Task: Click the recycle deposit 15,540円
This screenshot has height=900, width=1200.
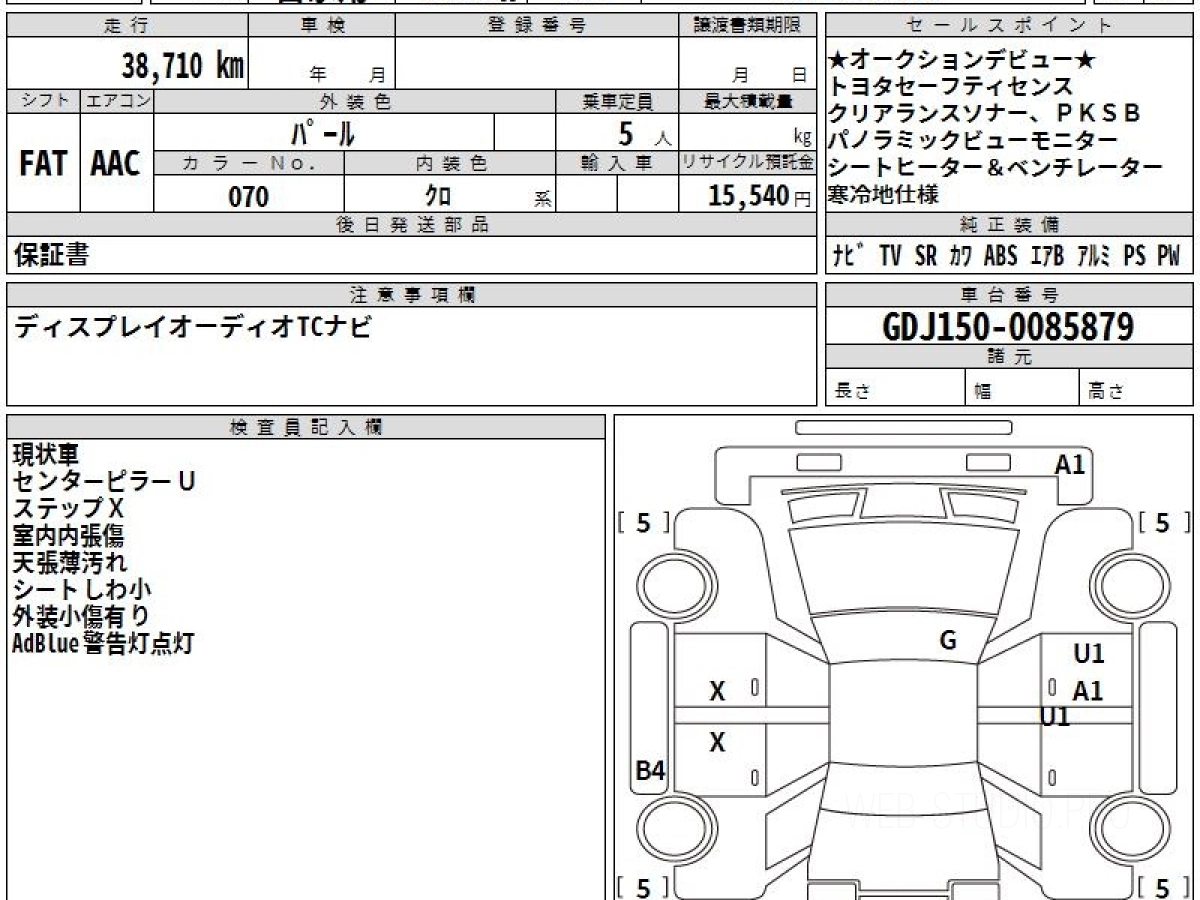Action: [x=760, y=196]
